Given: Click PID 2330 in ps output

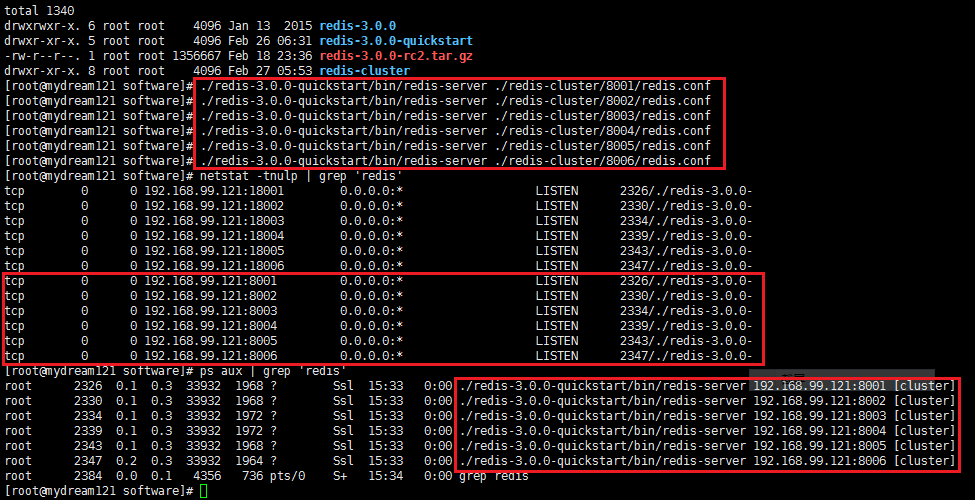Looking at the screenshot, I should tap(88, 401).
